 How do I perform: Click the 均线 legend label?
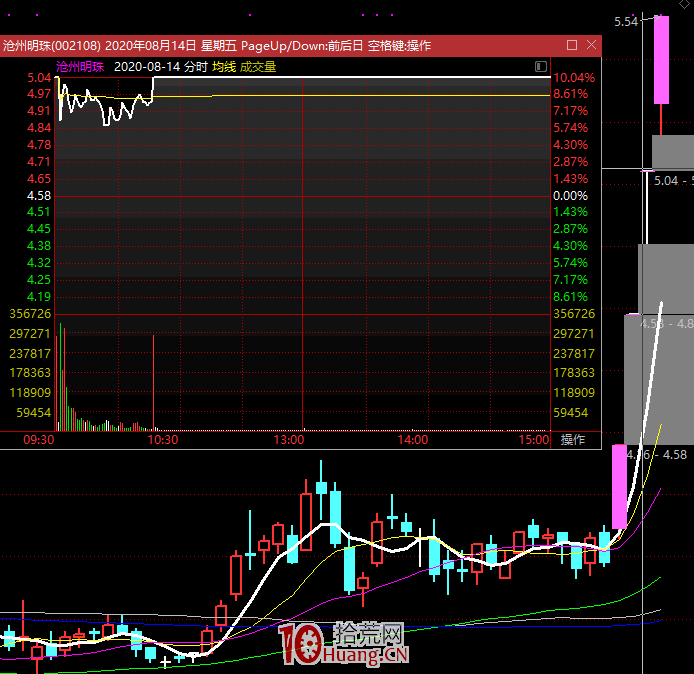click(x=224, y=67)
